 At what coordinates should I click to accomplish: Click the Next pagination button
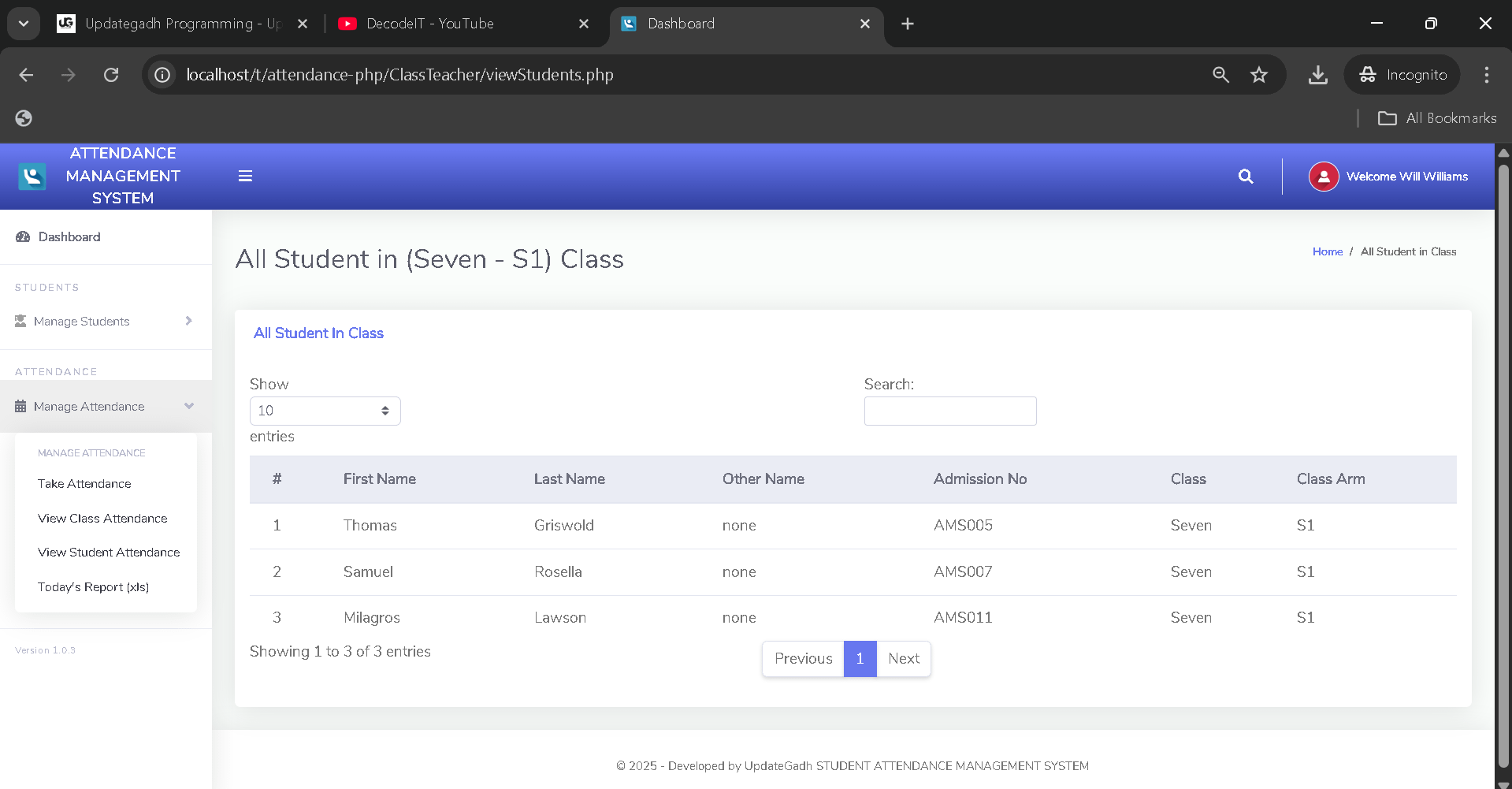(x=903, y=658)
